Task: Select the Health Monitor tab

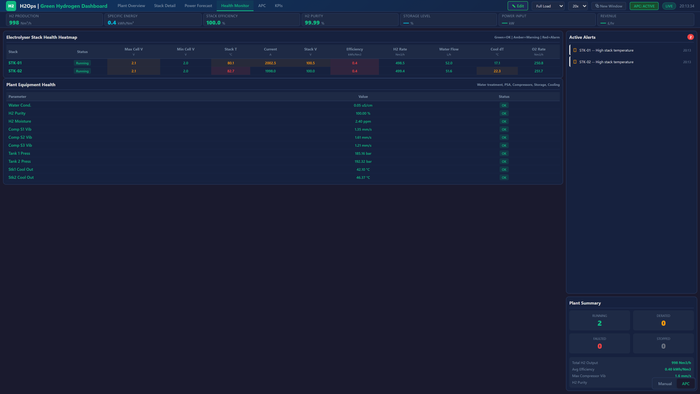Action: 235,6
